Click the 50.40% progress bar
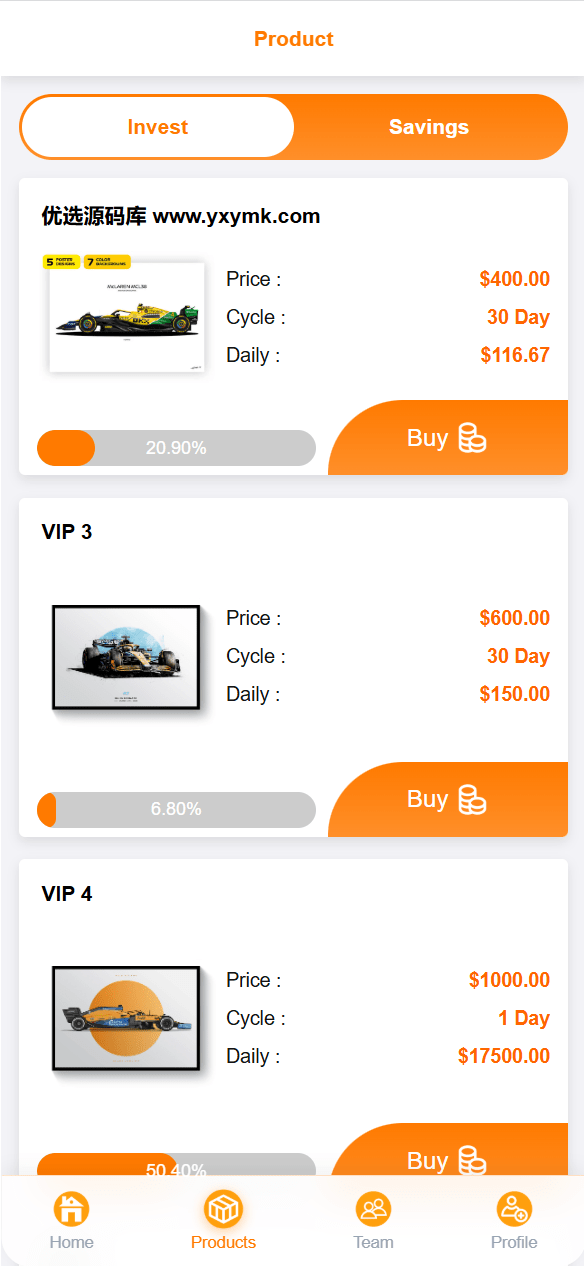The height and width of the screenshot is (1266, 584). tap(176, 1165)
